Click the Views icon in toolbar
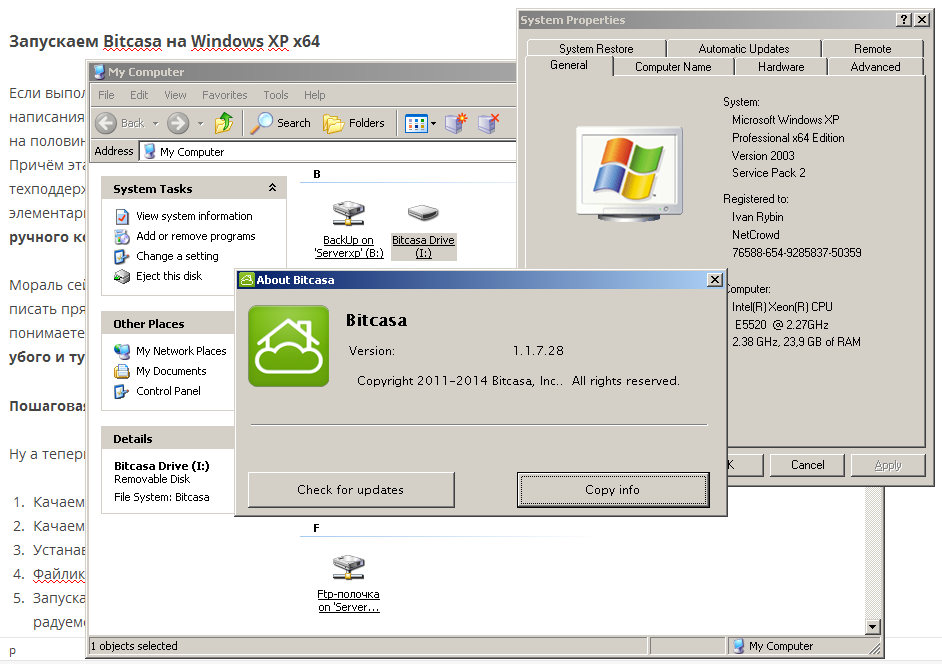942x664 pixels. pos(416,124)
